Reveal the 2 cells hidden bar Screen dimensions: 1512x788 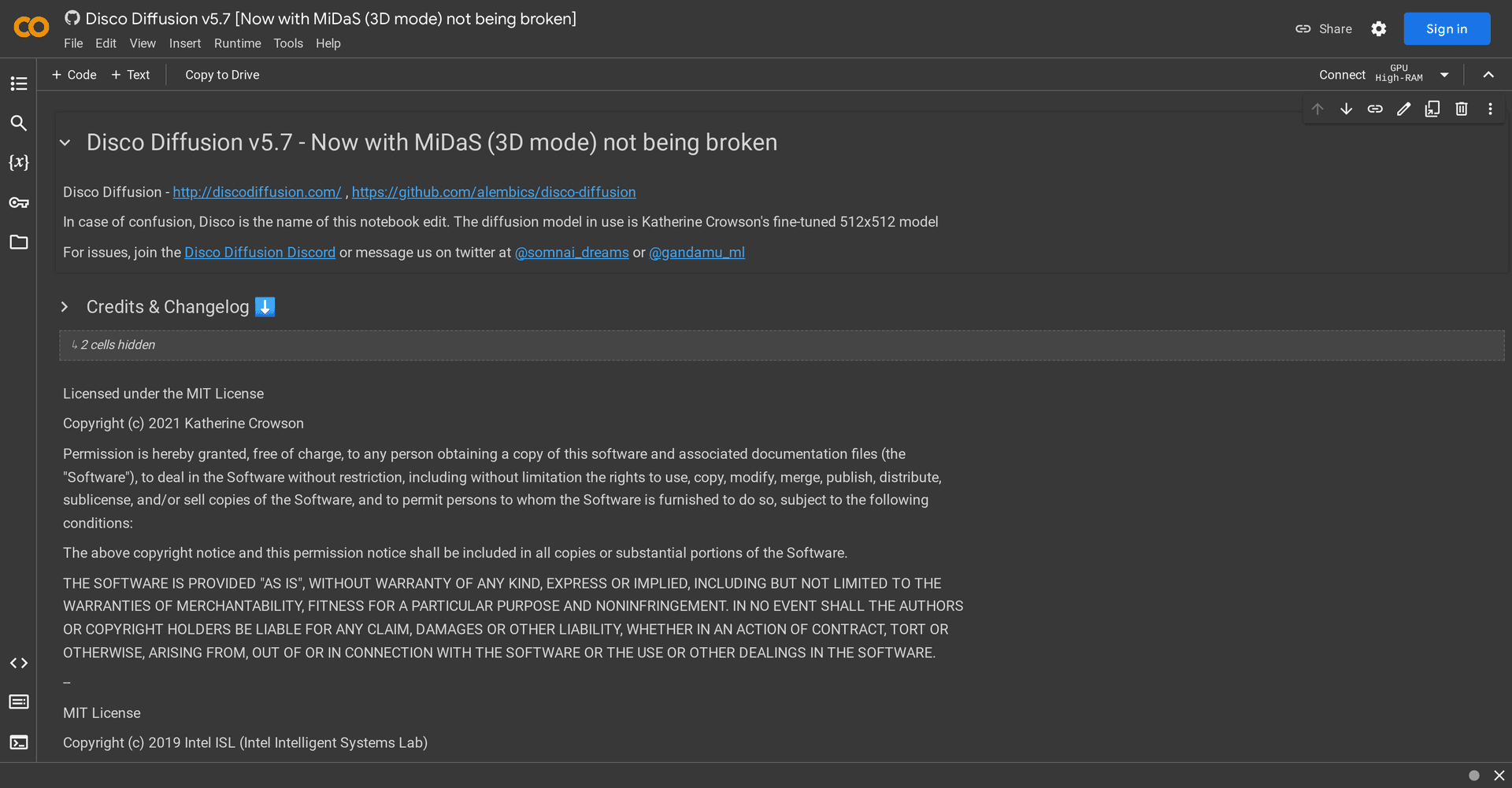(x=781, y=345)
